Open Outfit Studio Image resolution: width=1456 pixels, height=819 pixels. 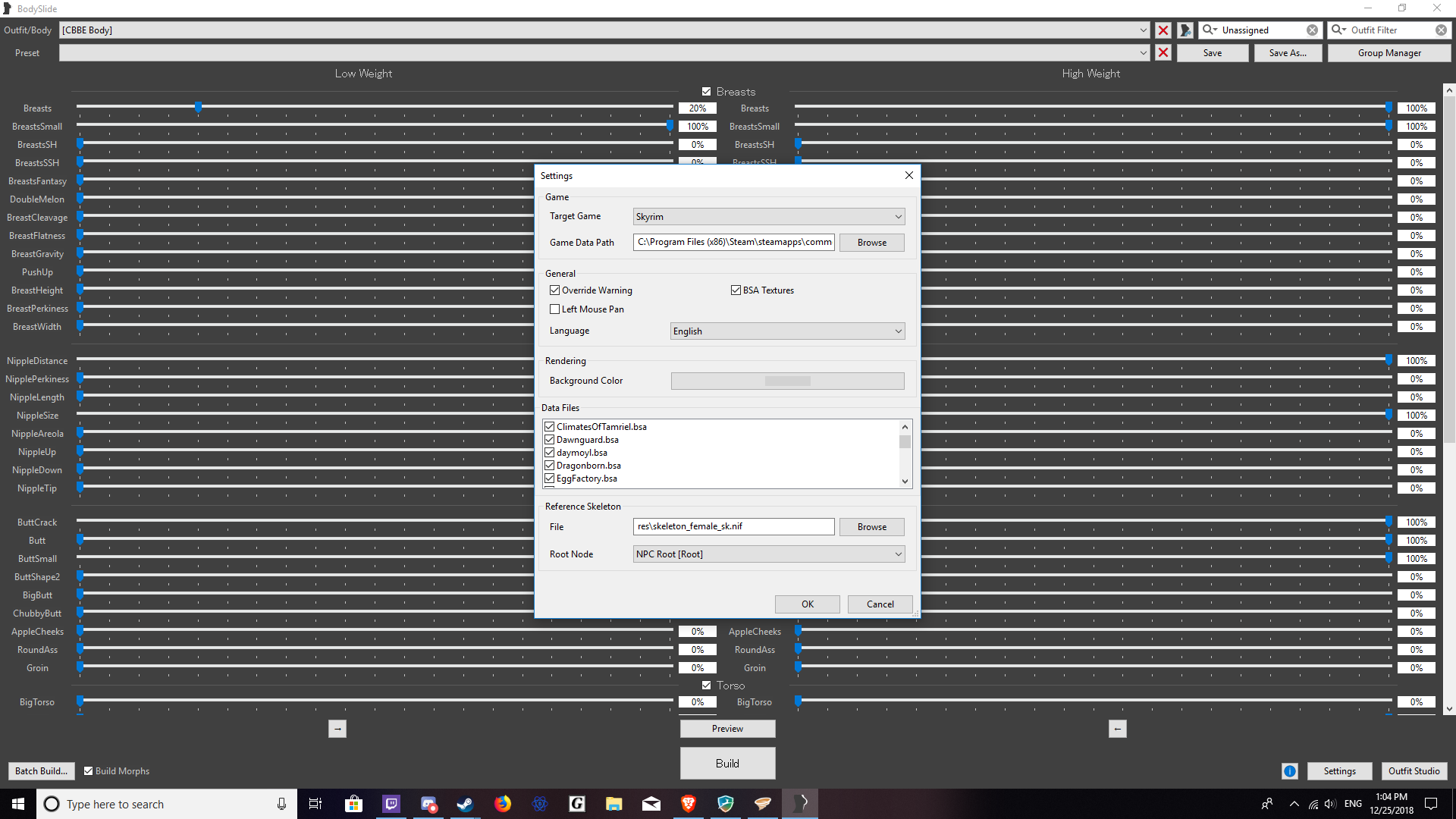[x=1414, y=771]
